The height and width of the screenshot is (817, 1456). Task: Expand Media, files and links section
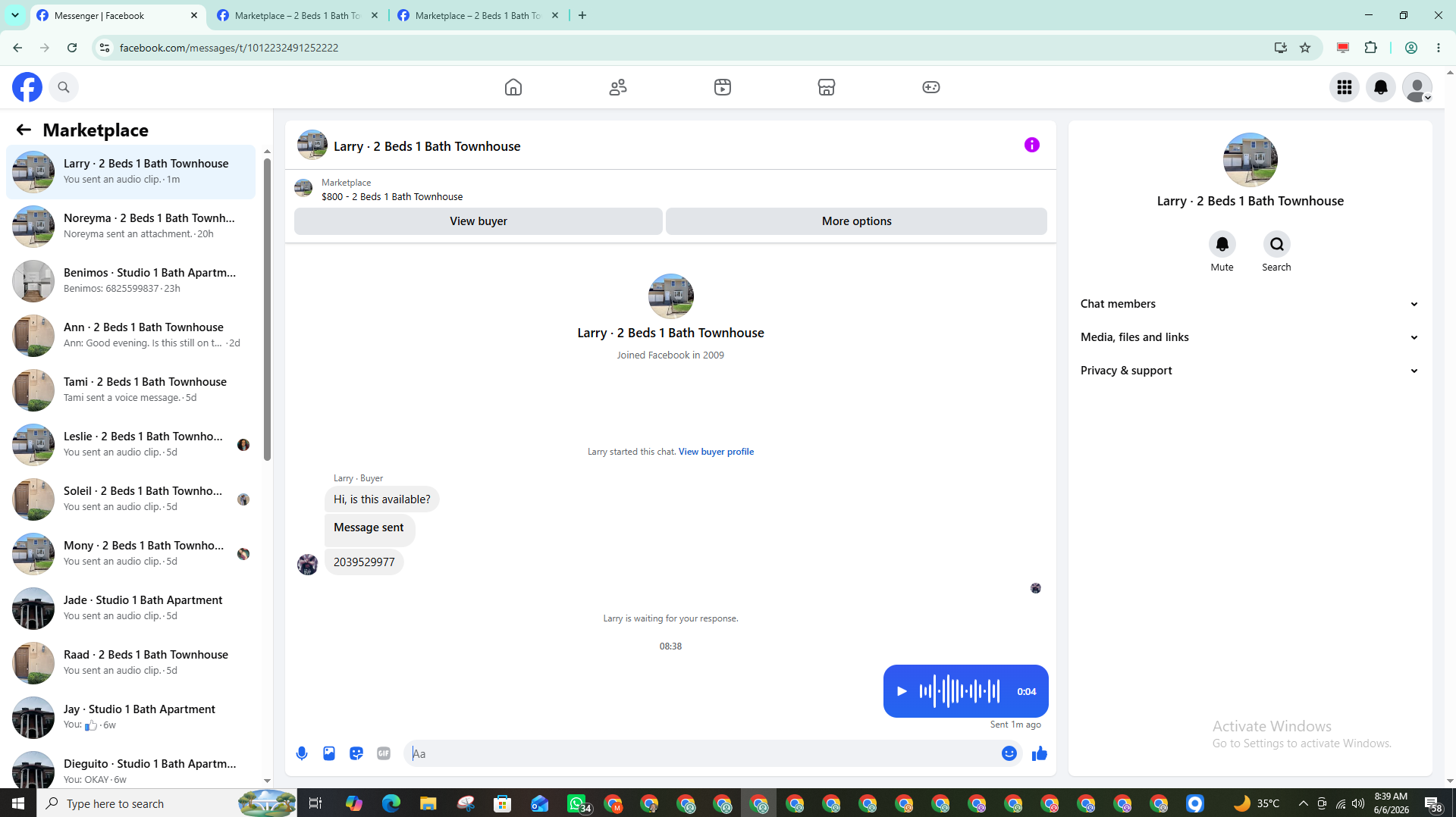tap(1250, 337)
